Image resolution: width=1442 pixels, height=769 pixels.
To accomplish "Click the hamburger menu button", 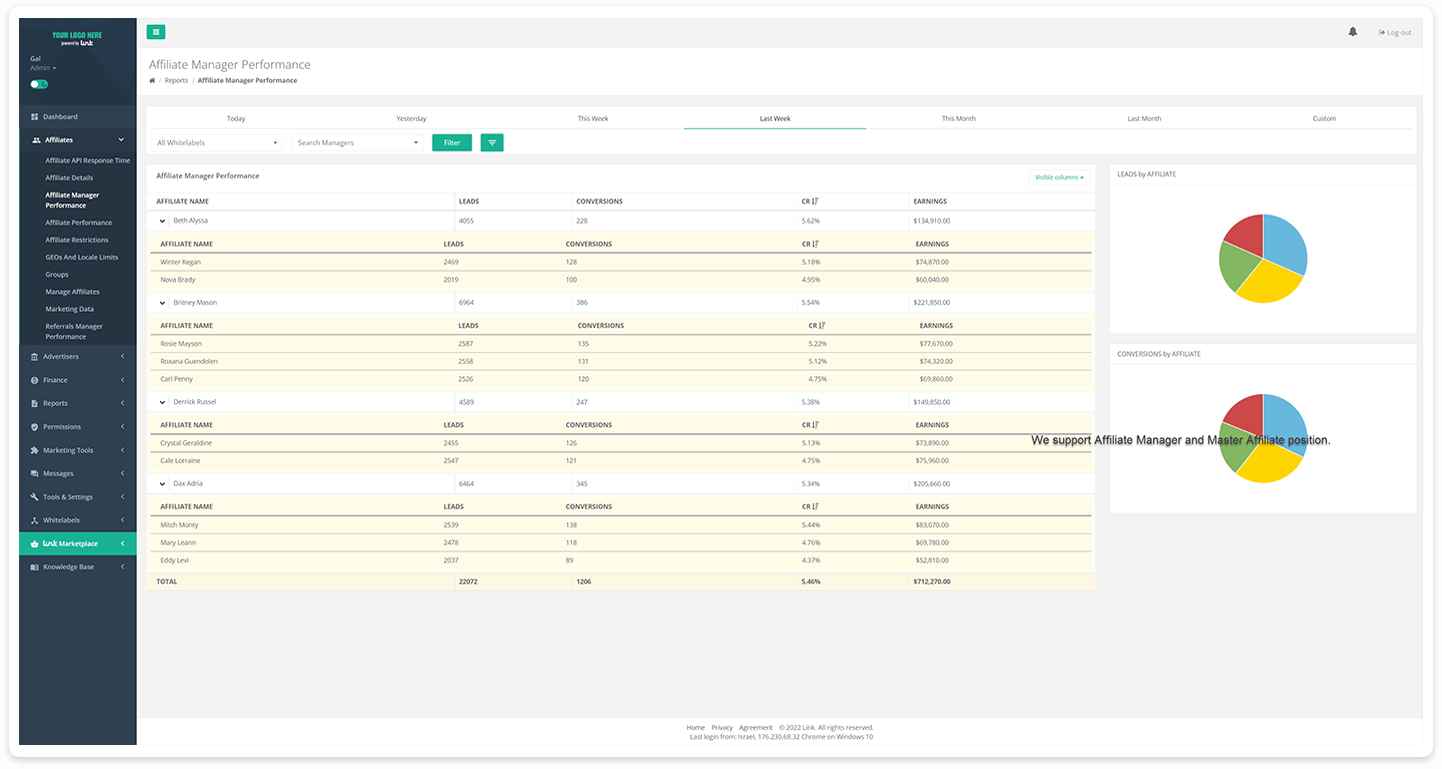I will pyautogui.click(x=156, y=32).
